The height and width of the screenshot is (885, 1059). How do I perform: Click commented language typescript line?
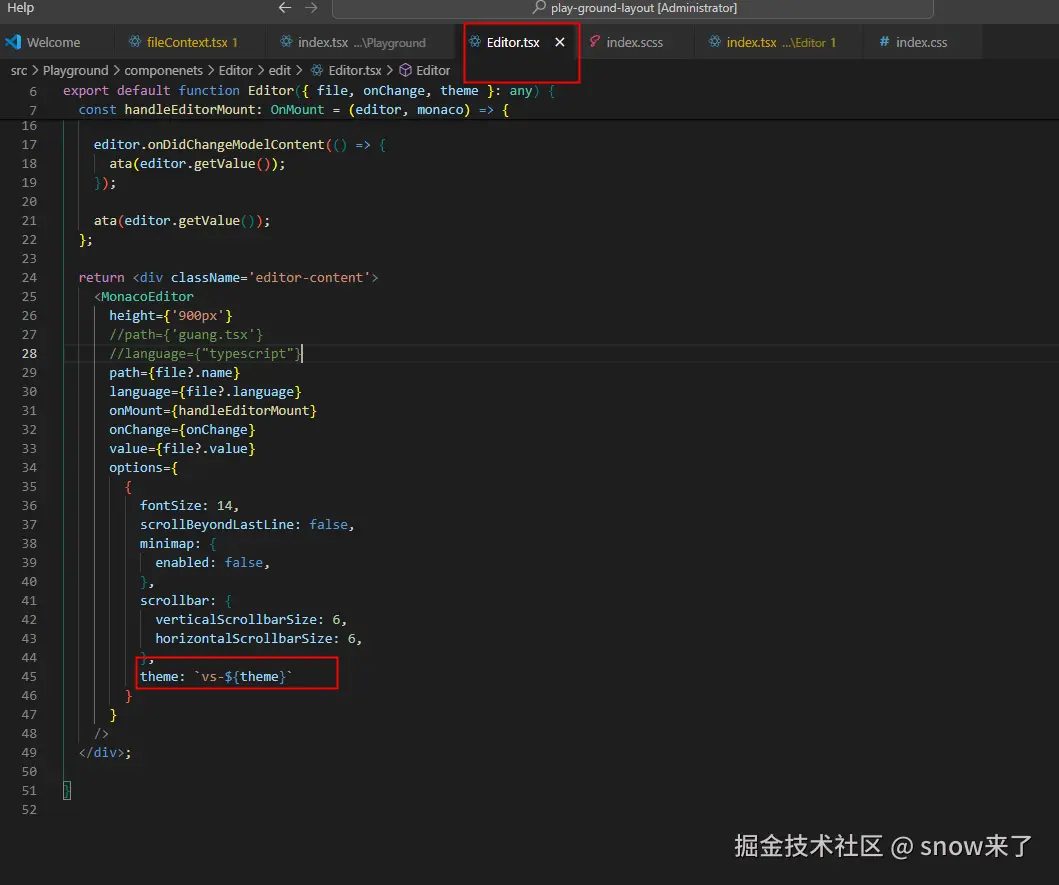(205, 353)
